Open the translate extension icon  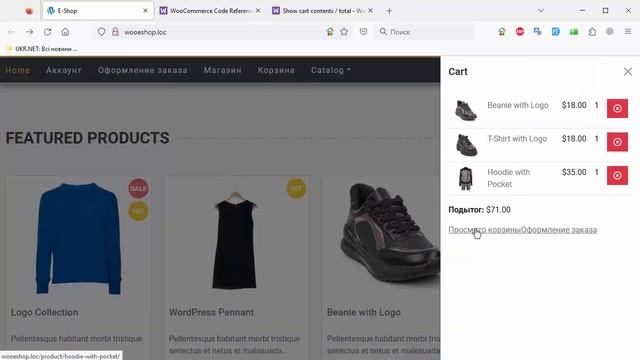point(538,32)
